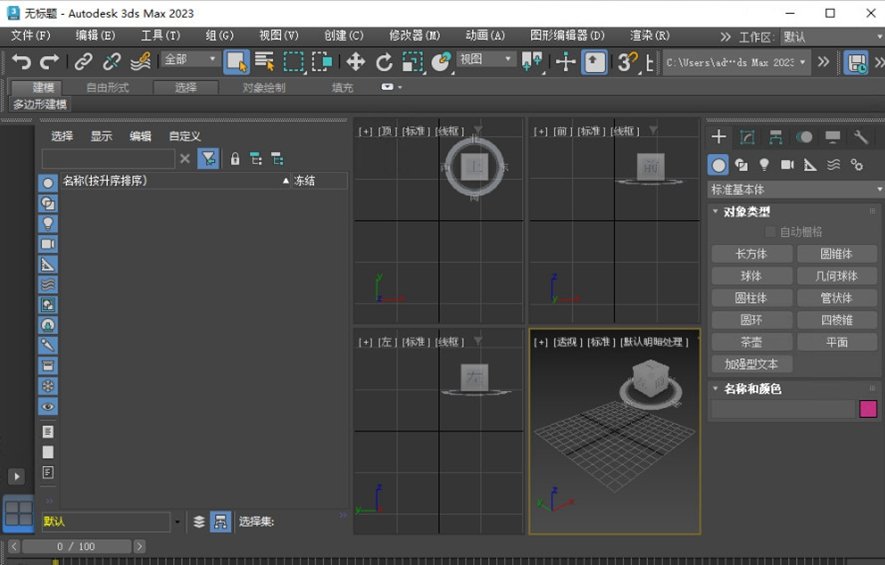Click Bind to Space Warp icon
Image resolution: width=885 pixels, height=565 pixels.
coord(140,62)
